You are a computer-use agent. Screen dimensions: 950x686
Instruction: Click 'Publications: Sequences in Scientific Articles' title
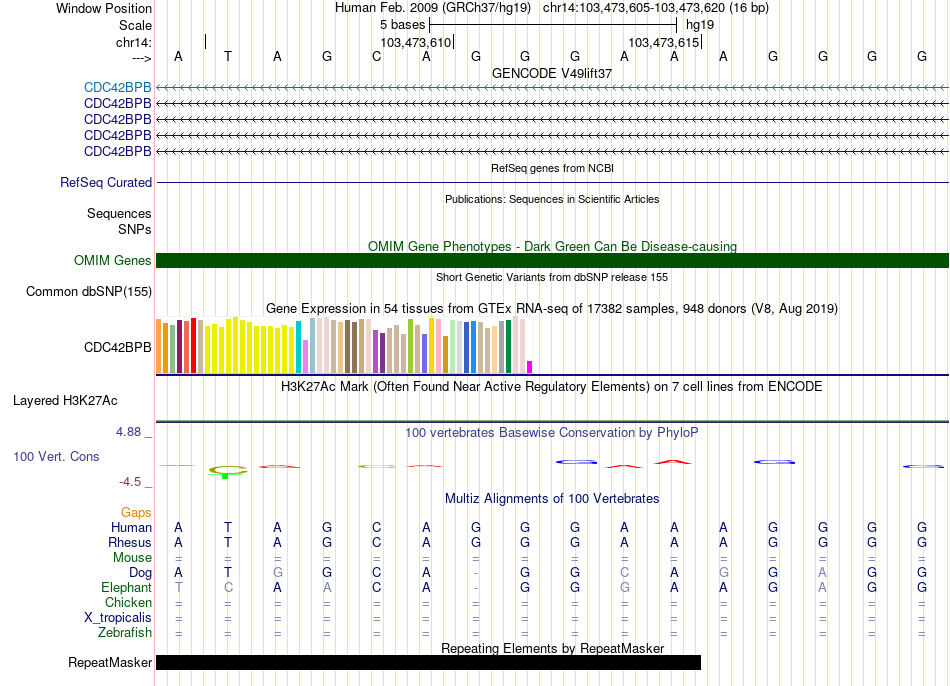tap(552, 199)
